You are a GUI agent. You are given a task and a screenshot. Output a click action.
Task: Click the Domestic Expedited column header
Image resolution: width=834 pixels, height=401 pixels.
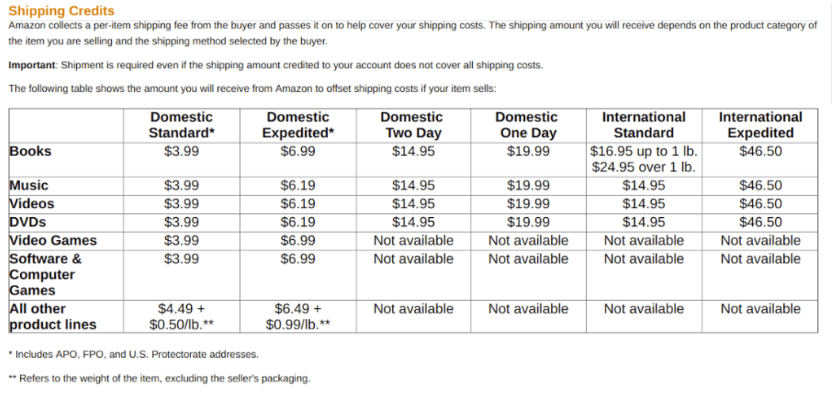coord(297,125)
